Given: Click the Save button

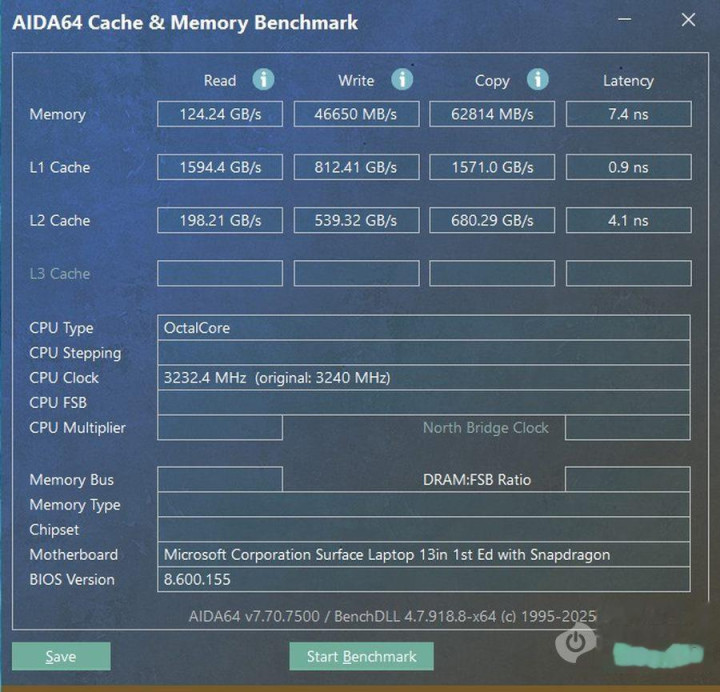Looking at the screenshot, I should point(61,656).
